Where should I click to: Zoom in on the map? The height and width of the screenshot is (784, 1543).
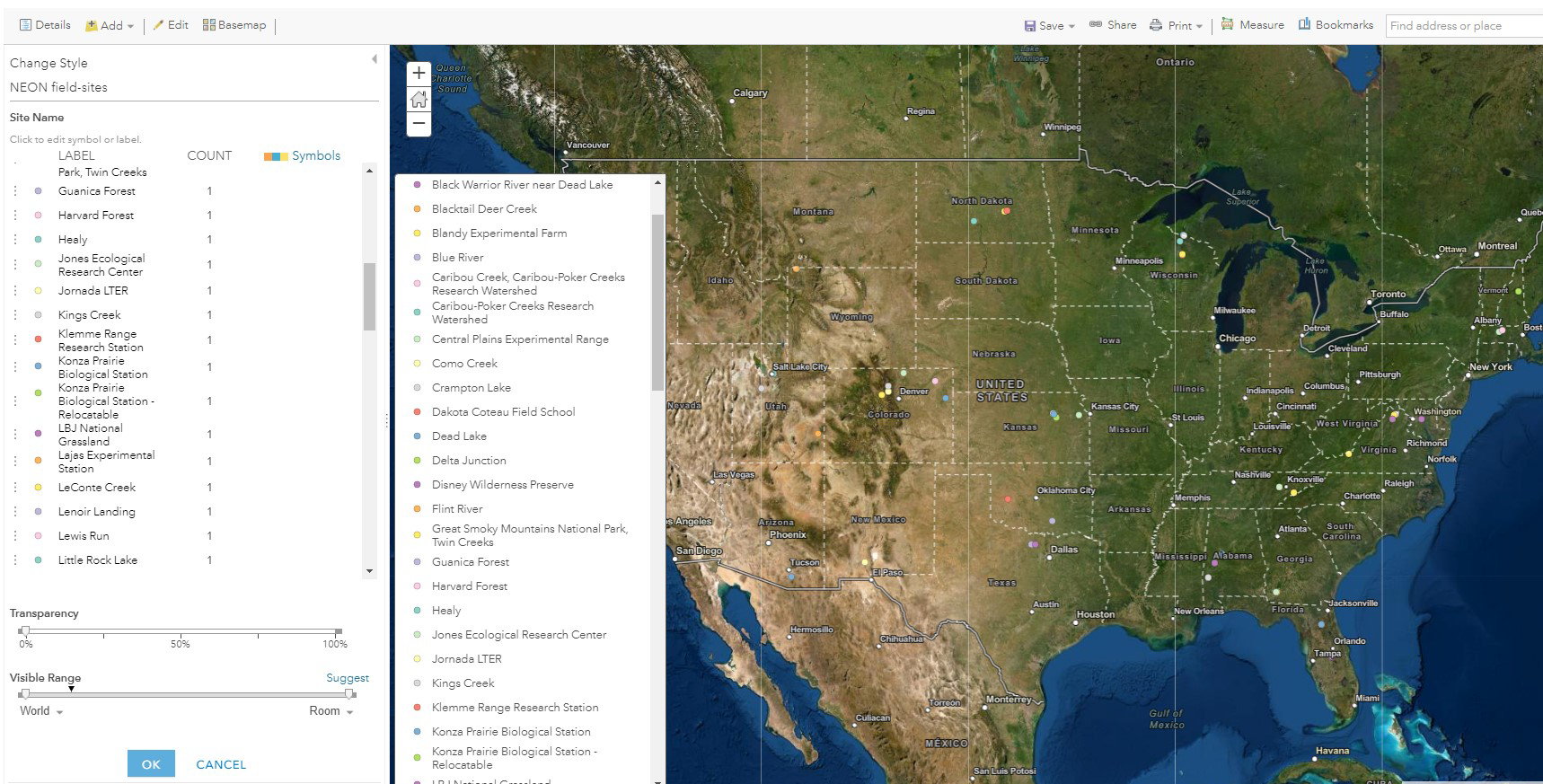pyautogui.click(x=419, y=74)
